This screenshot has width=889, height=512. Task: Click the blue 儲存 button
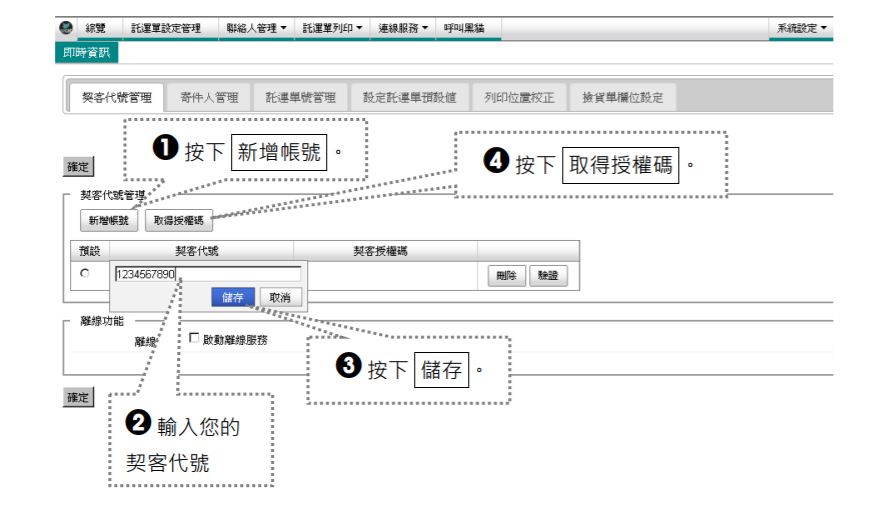tap(232, 297)
